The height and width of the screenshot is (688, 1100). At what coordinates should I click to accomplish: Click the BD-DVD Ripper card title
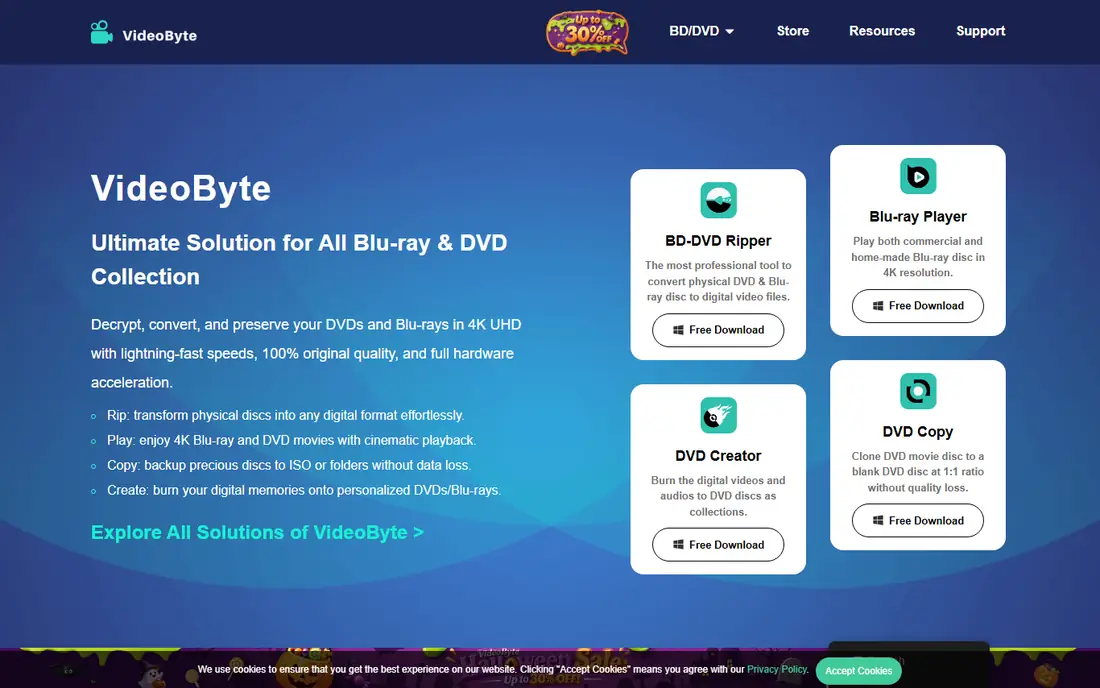pos(718,241)
